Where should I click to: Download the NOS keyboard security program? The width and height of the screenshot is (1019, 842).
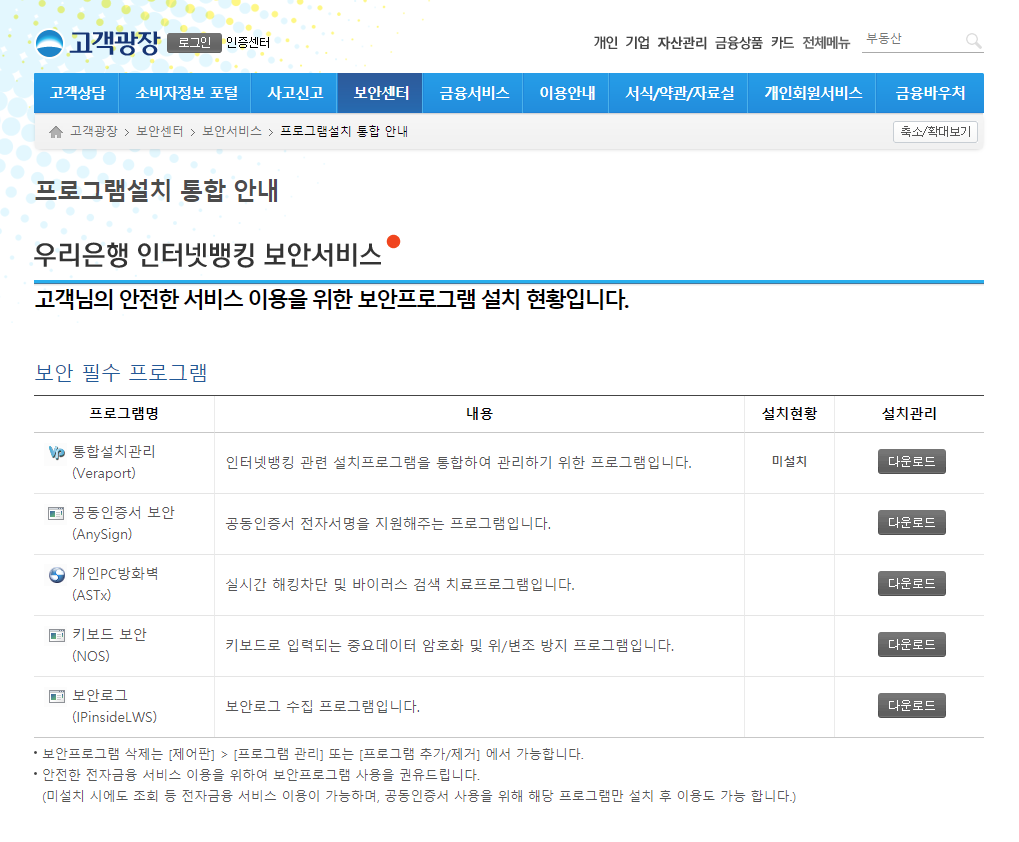tap(911, 645)
